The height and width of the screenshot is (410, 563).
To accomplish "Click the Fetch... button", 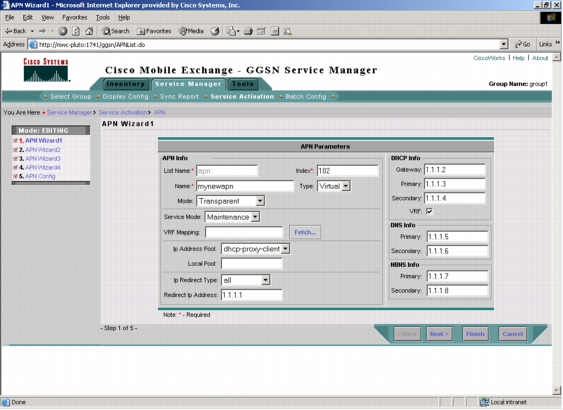I will tap(305, 232).
